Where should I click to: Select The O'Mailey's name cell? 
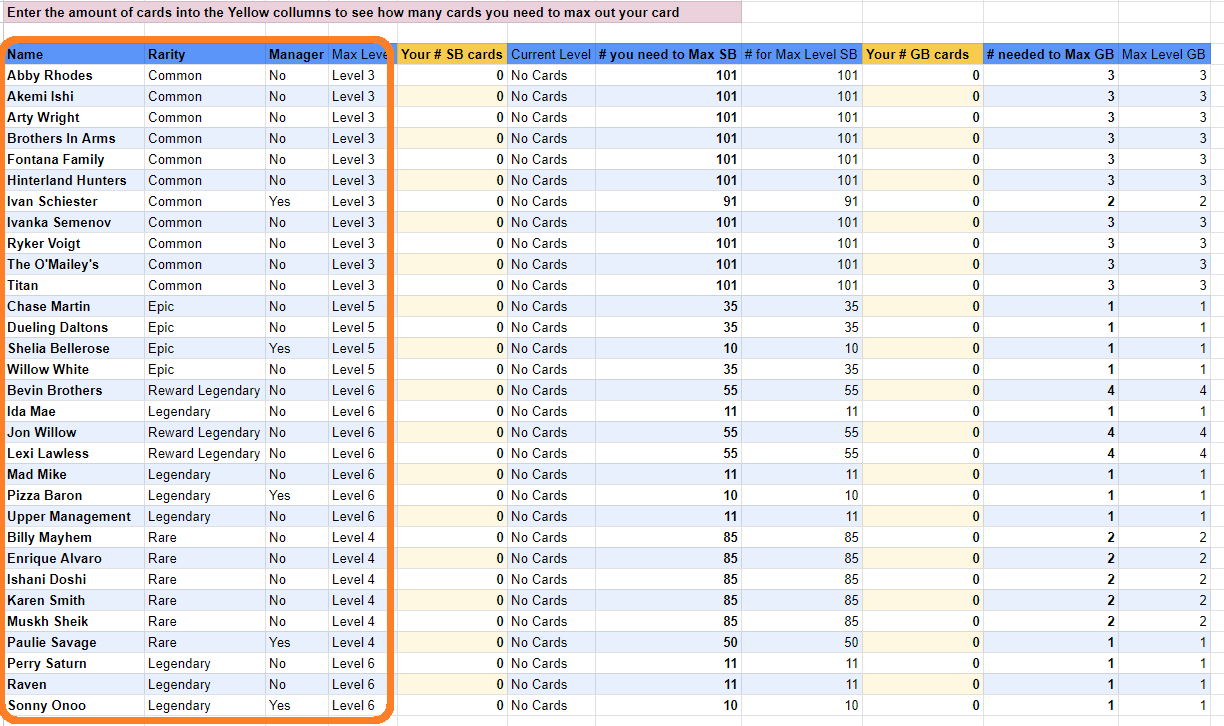[x=75, y=264]
